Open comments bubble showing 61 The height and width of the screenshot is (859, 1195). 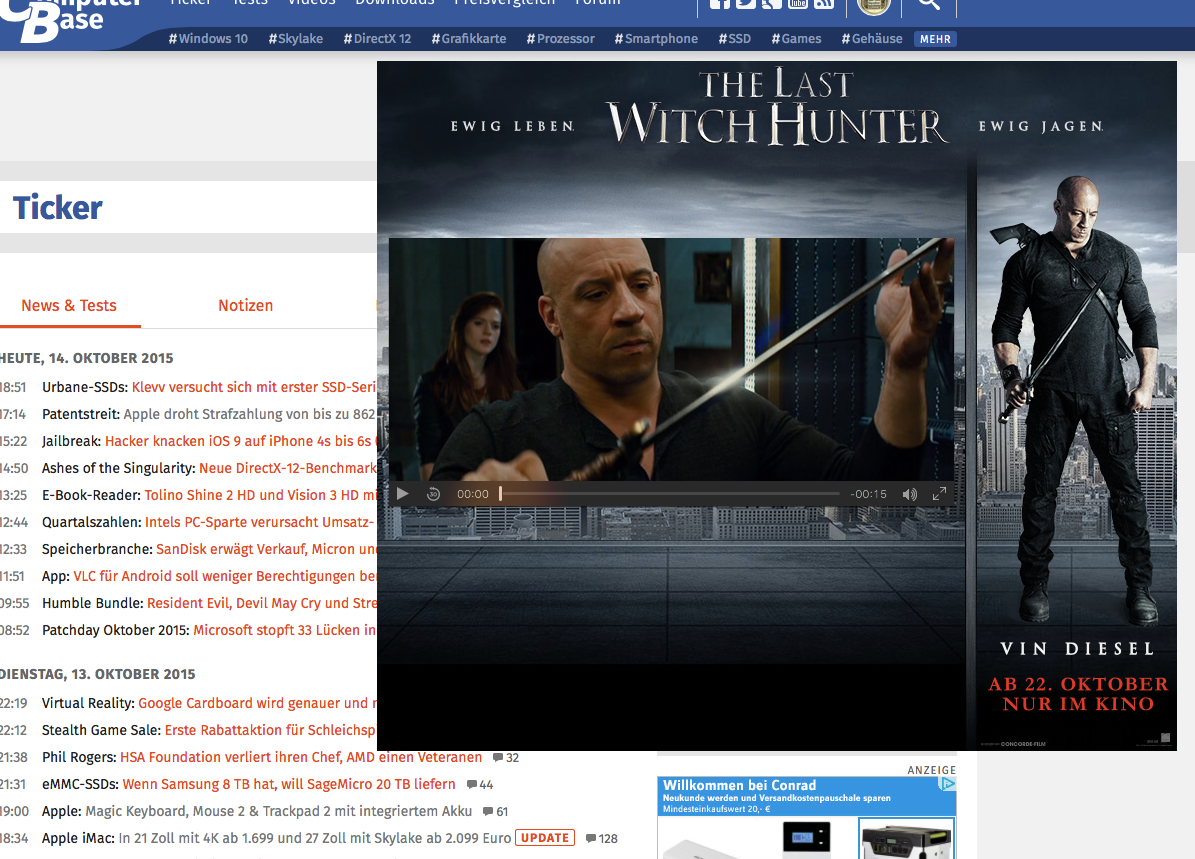[x=495, y=812]
